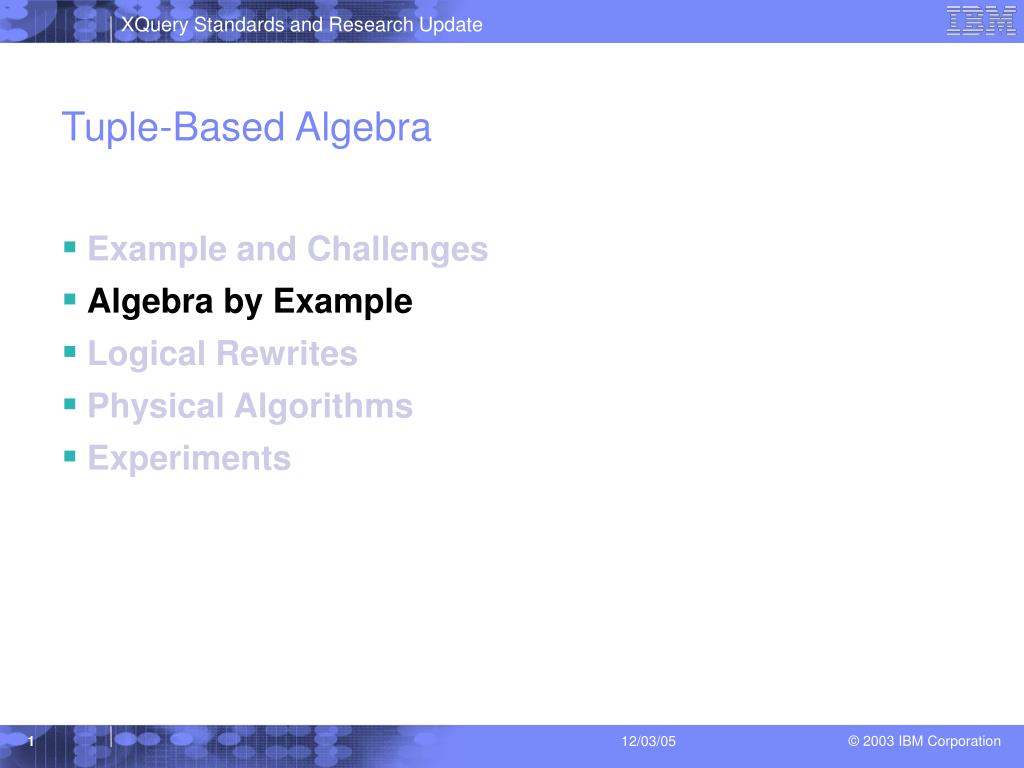Screen dimensions: 1024x768
Task: Click the teal bullet beside Experiments
Action: tap(70, 456)
